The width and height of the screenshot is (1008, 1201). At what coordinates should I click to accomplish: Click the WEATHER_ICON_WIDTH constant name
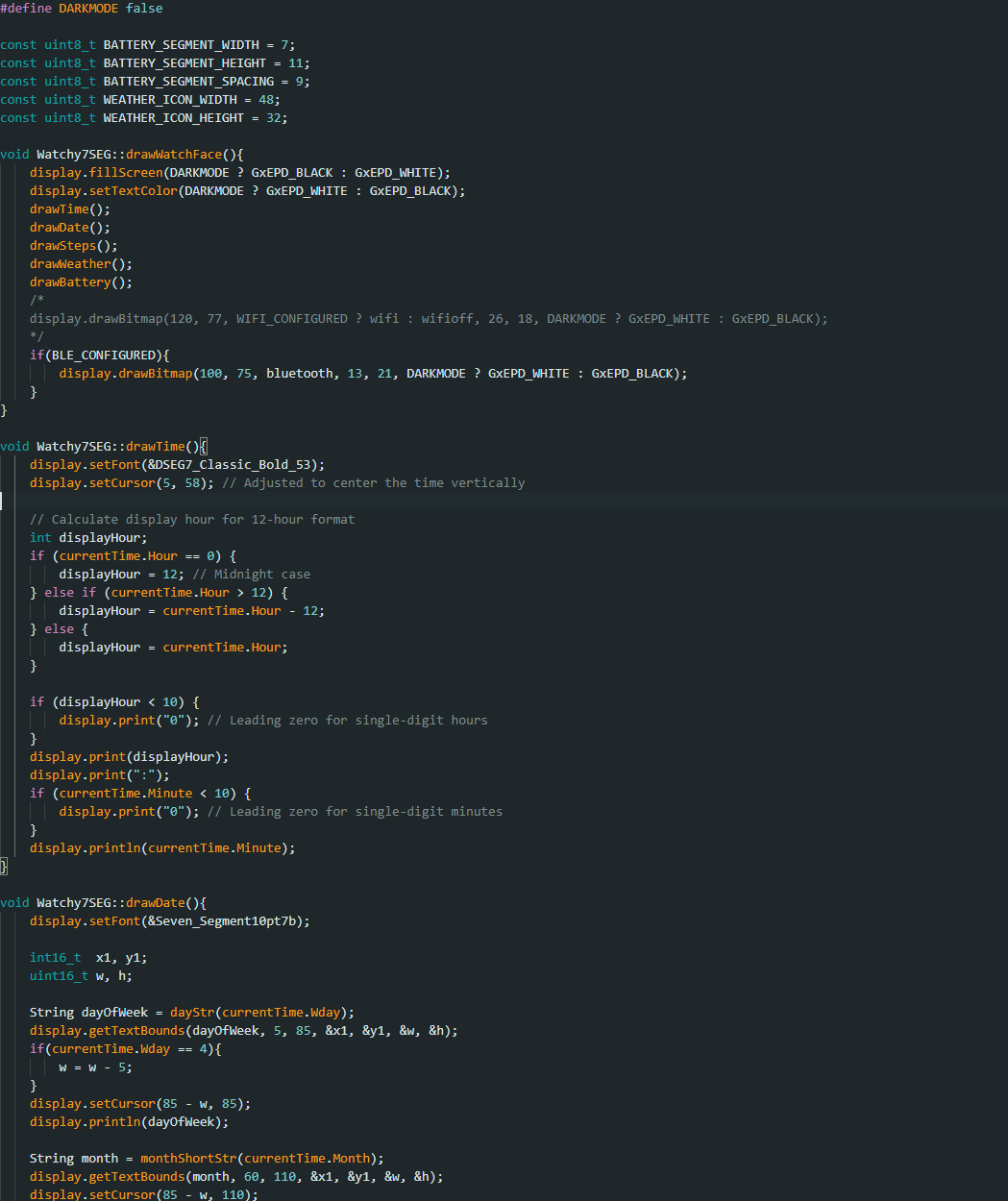(170, 100)
